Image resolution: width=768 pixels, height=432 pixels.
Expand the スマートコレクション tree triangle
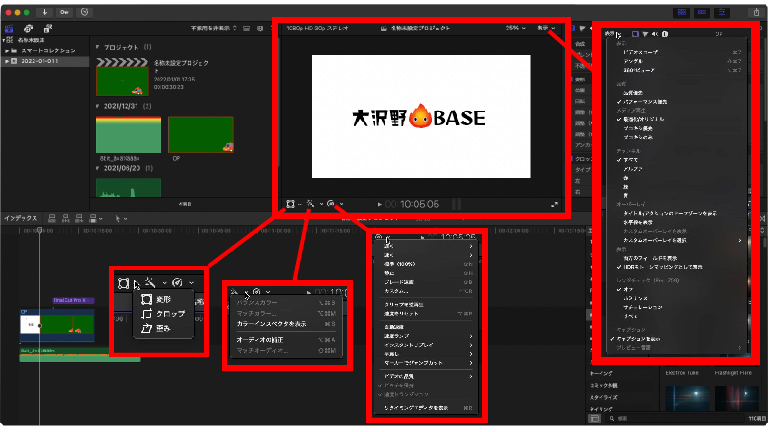[7, 50]
